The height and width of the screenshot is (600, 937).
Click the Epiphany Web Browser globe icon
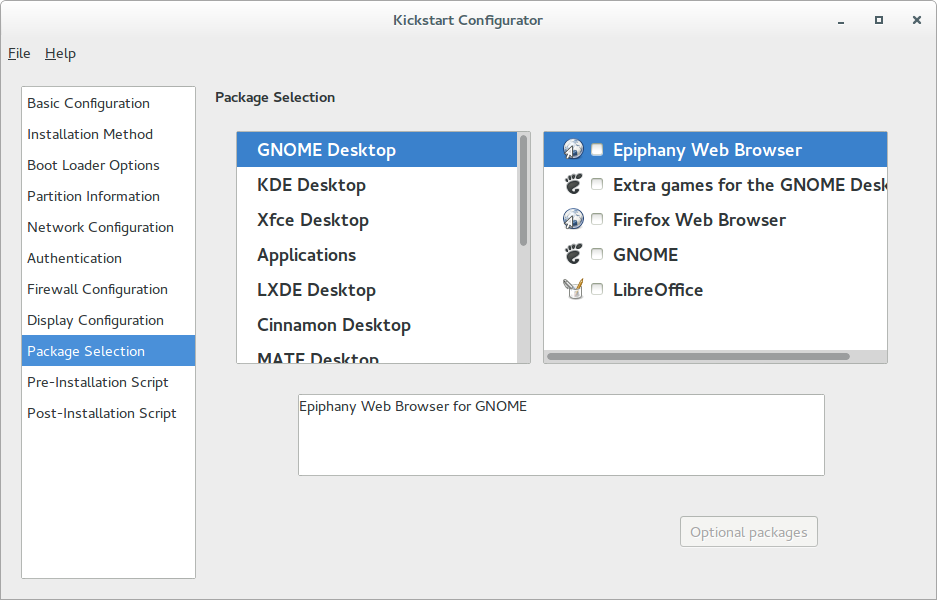point(573,149)
